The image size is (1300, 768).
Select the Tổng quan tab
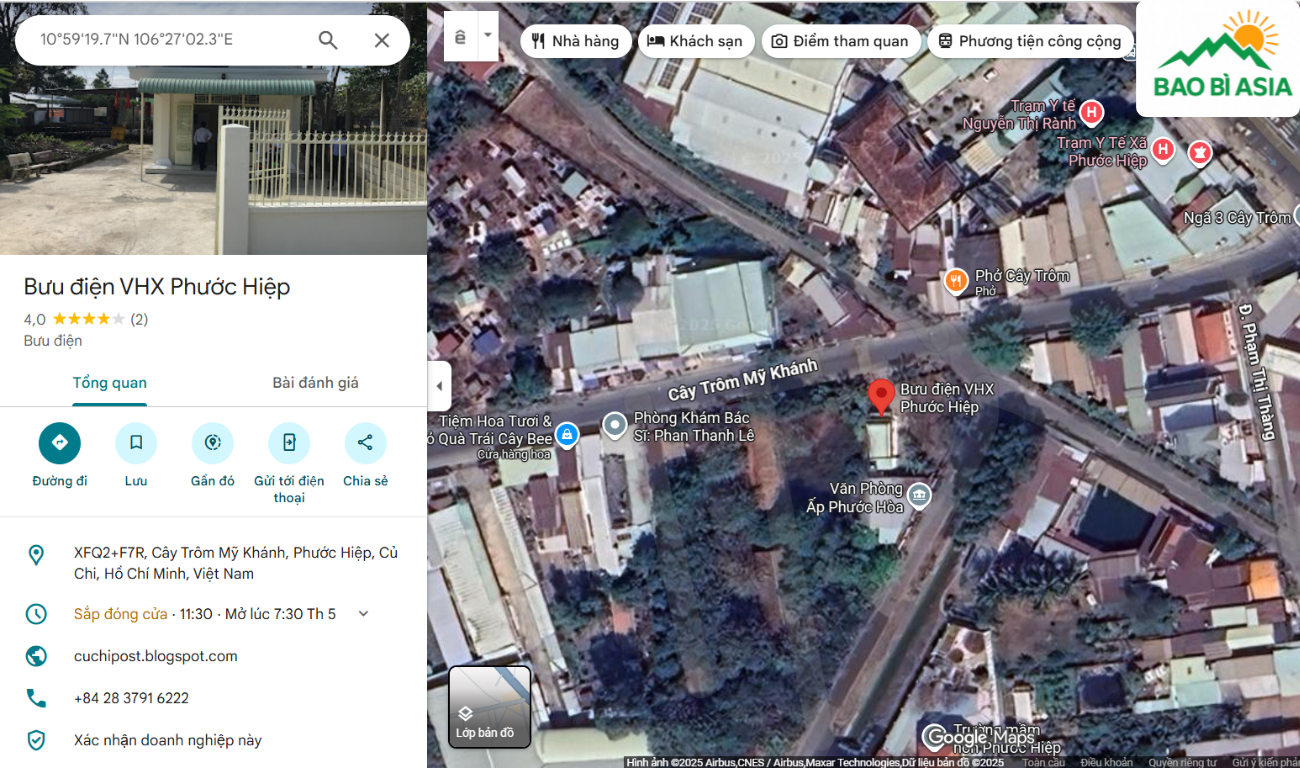coord(109,383)
